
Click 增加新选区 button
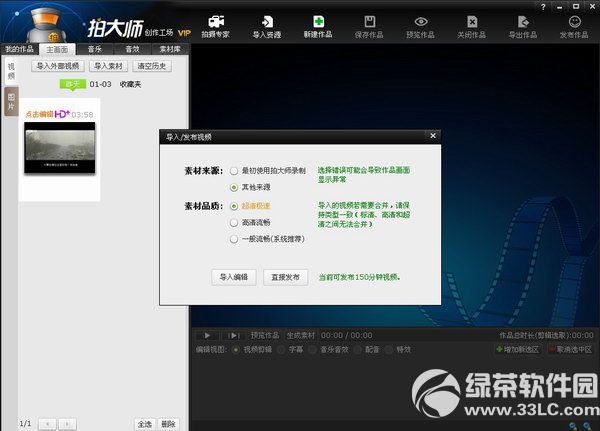[x=517, y=349]
